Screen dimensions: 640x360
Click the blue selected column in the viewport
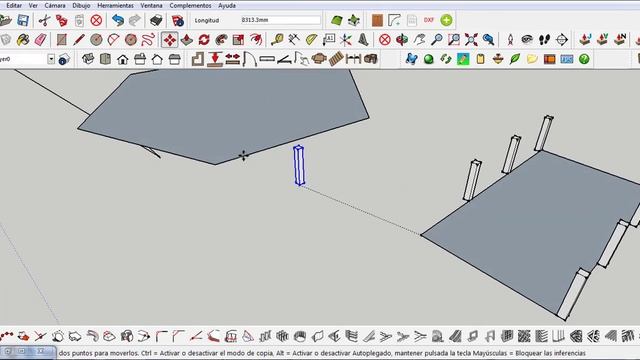click(299, 165)
